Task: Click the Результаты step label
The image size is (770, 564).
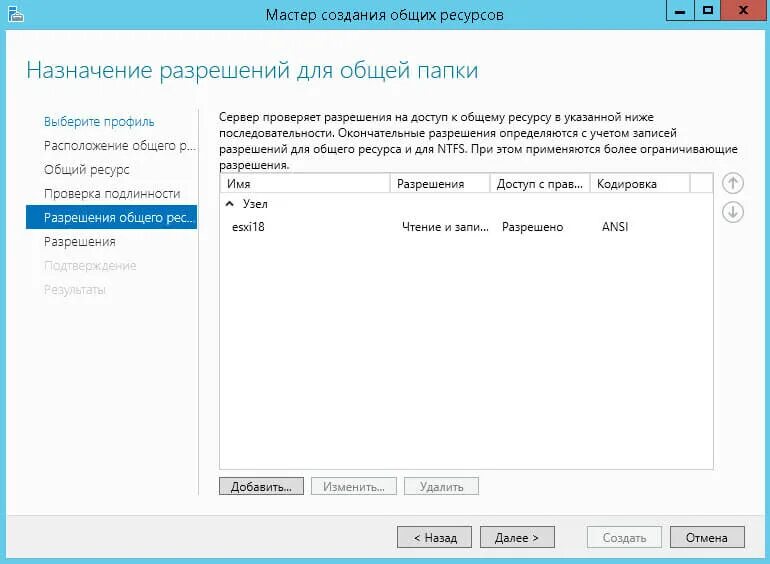Action: coord(75,290)
